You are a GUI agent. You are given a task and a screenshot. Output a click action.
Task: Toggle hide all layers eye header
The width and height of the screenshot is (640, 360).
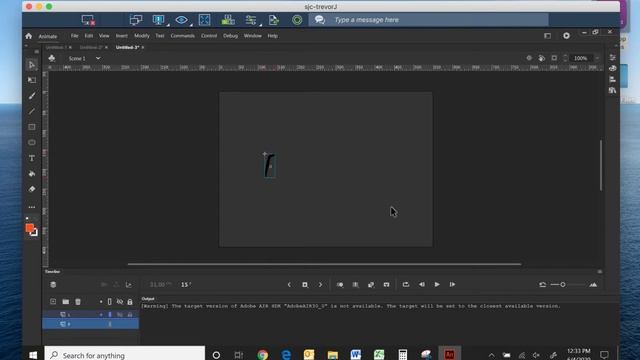(120, 302)
